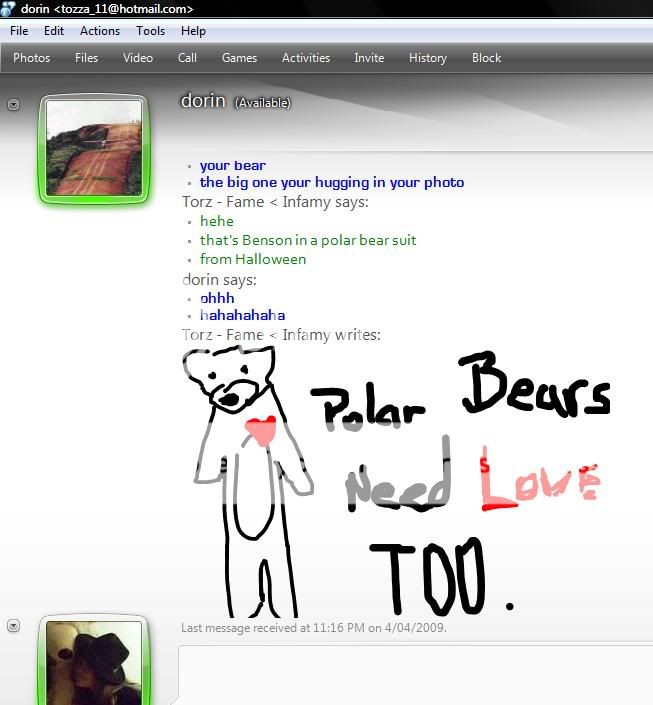The width and height of the screenshot is (653, 705).
Task: Expand options arrow beside your own display picture
Action: [14, 626]
